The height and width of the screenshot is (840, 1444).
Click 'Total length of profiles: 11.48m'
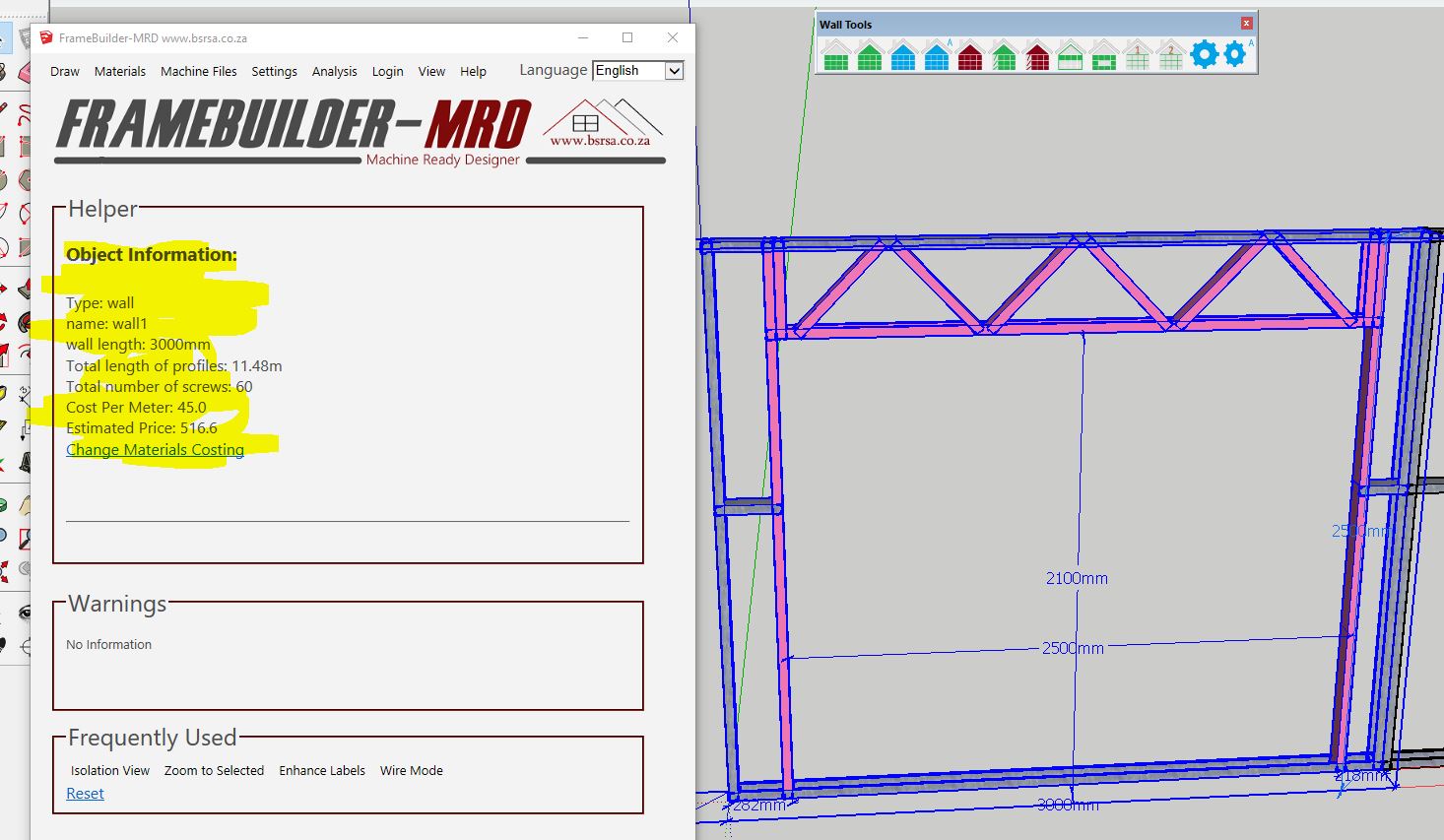pos(174,366)
